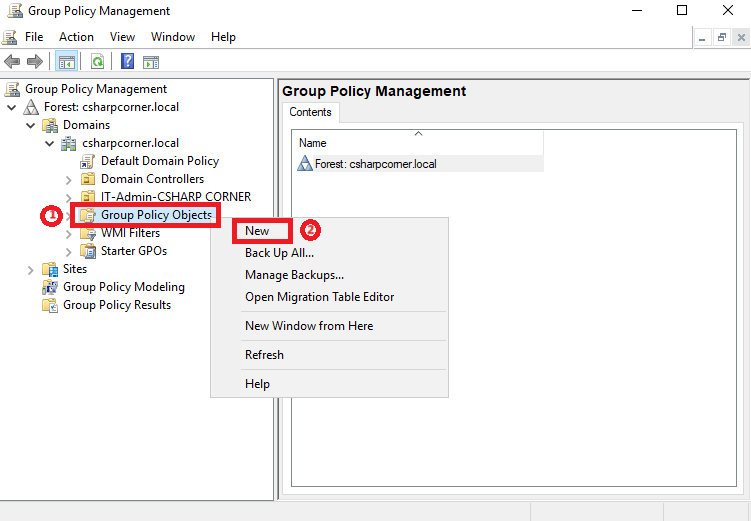Choose Manage Backups... from context menu
751x521 pixels.
pyautogui.click(x=330, y=275)
